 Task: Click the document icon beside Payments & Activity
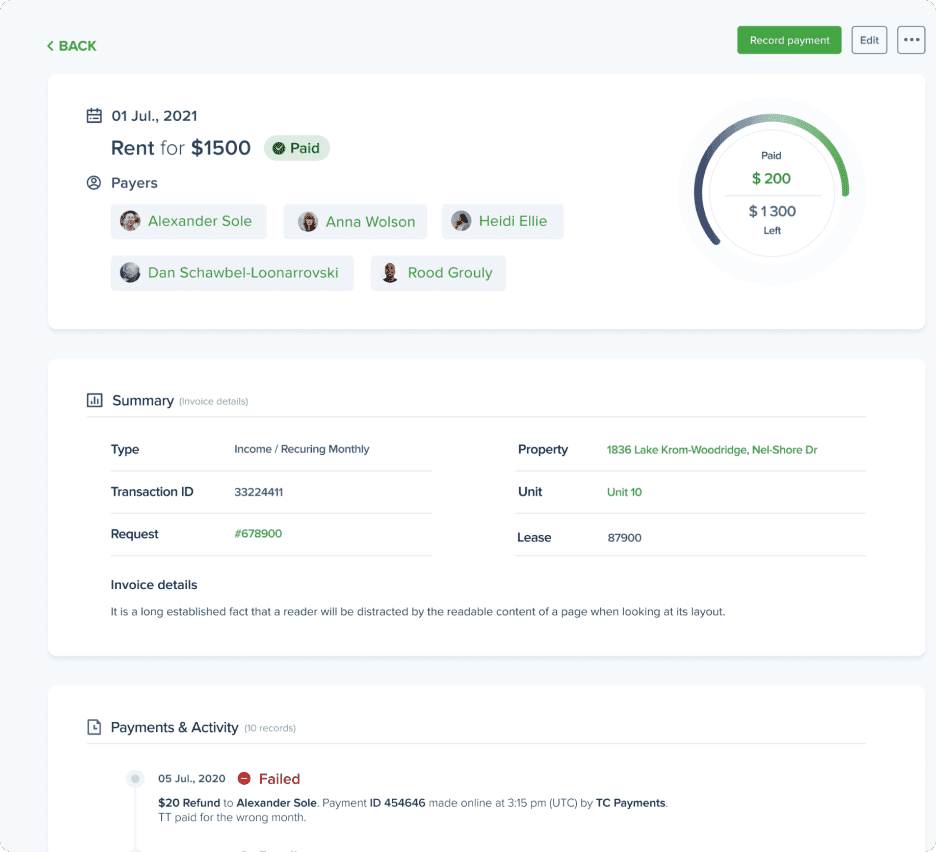pos(94,727)
